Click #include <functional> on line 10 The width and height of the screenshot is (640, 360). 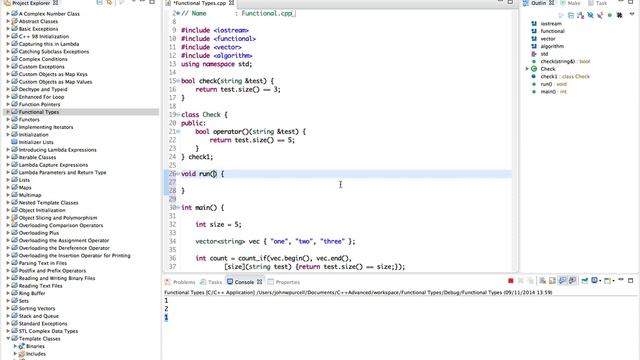pyautogui.click(x=218, y=39)
